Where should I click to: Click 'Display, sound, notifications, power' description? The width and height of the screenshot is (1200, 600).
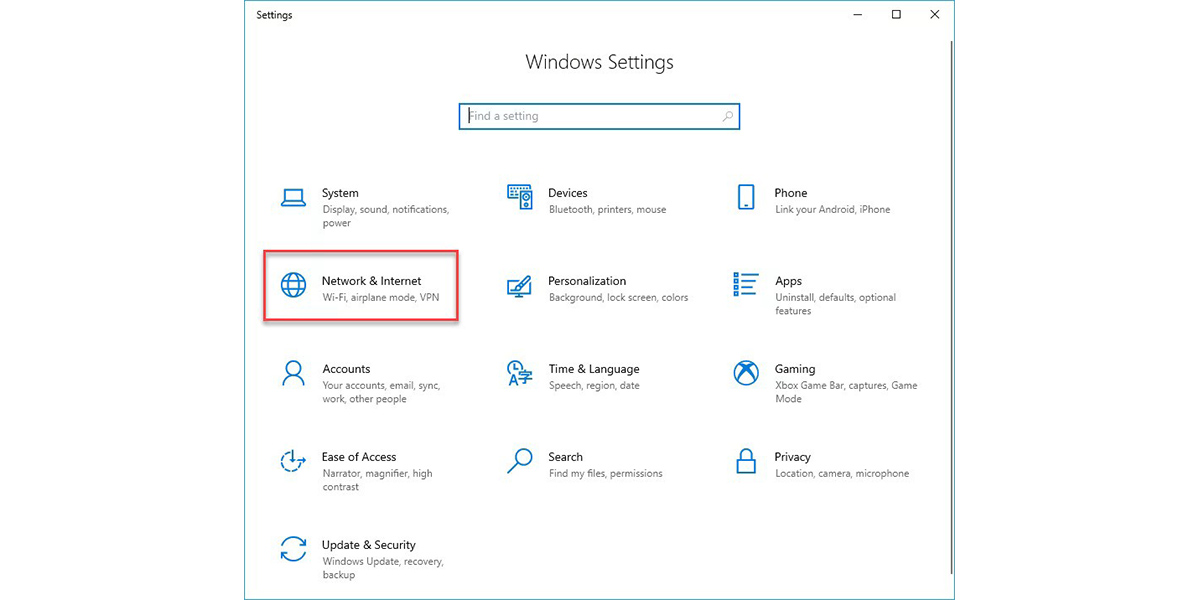(386, 216)
